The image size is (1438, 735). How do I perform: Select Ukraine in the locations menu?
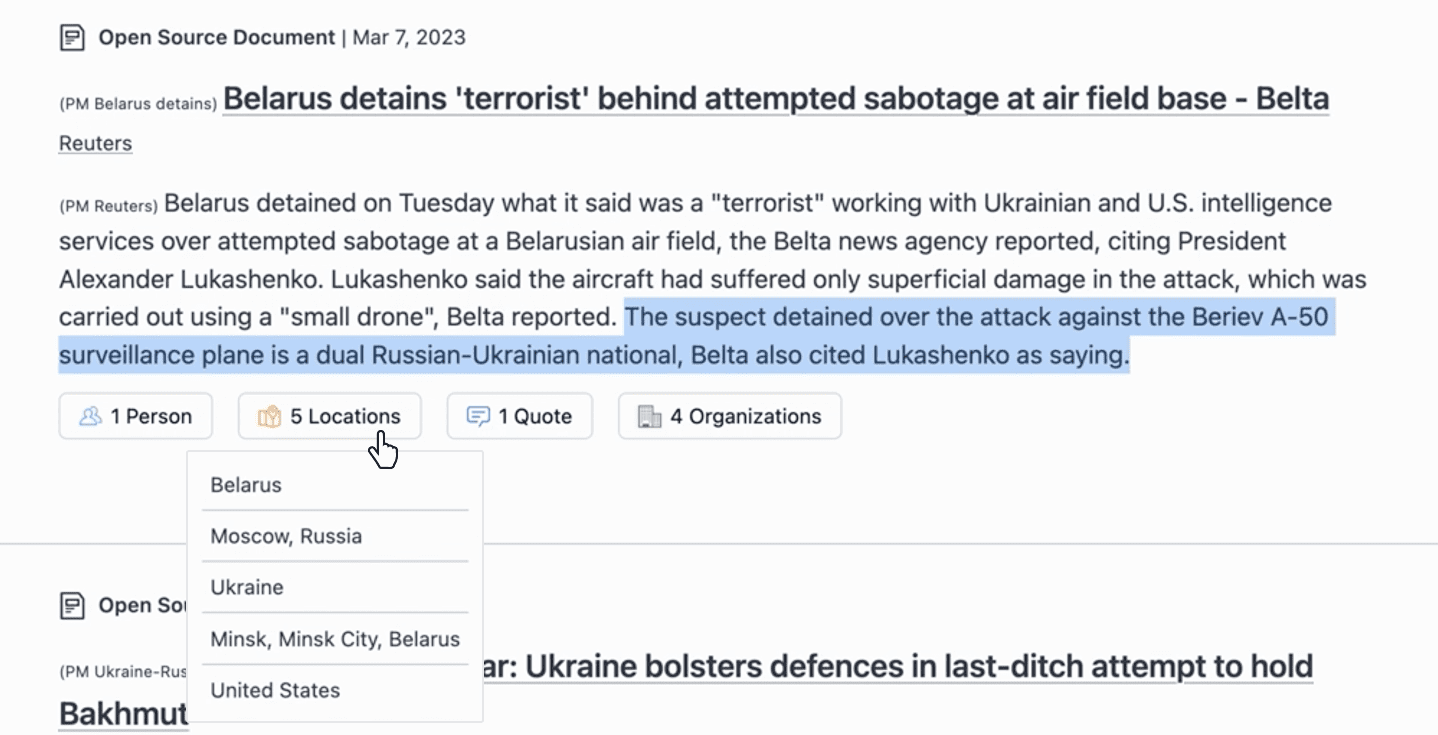pos(247,587)
